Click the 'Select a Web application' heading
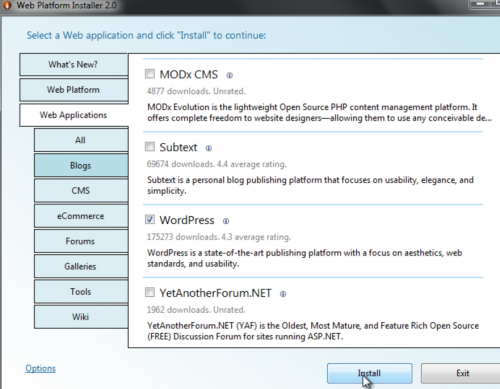The width and height of the screenshot is (500, 389). 146,35
